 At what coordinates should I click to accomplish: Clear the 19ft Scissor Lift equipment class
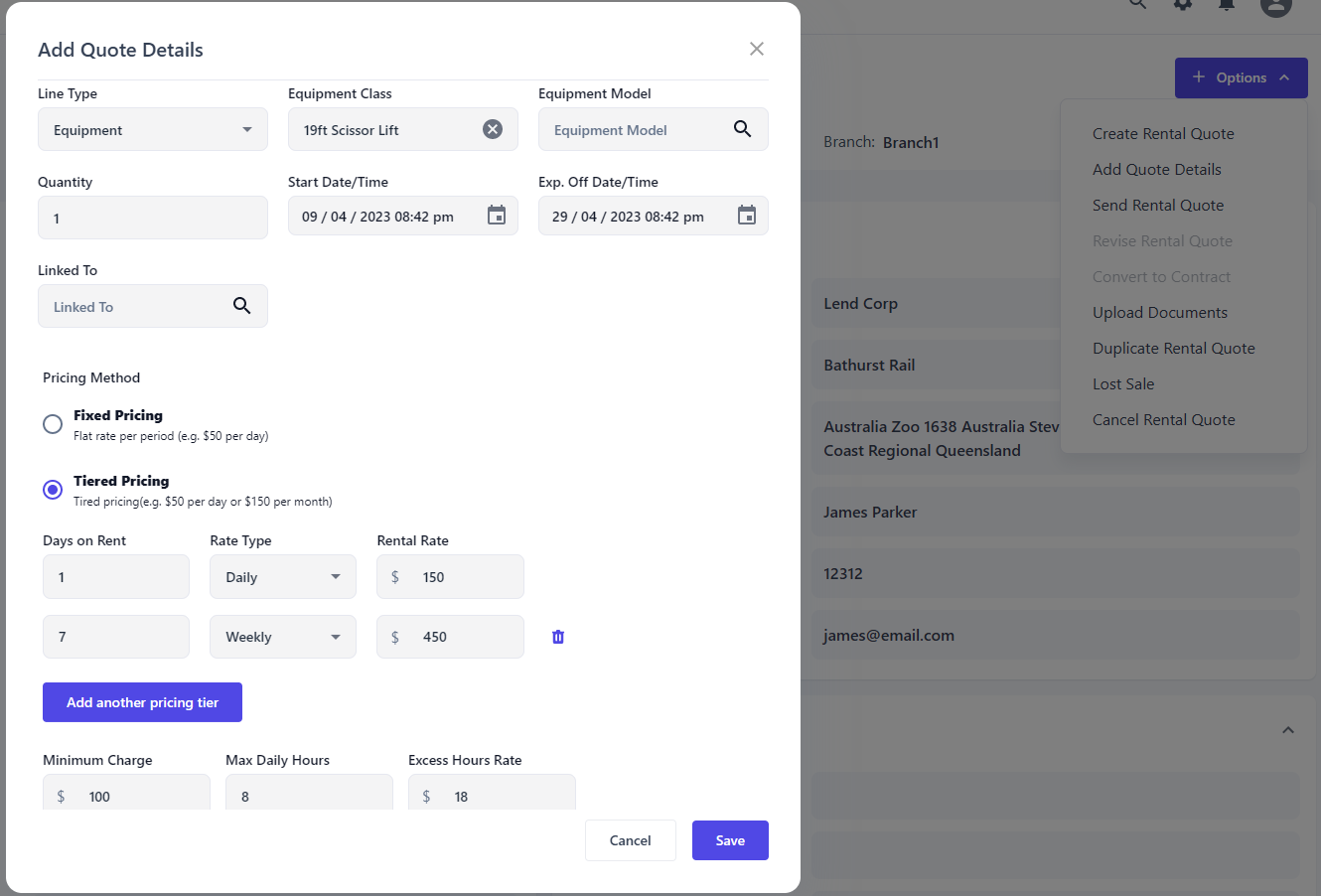[x=493, y=129]
